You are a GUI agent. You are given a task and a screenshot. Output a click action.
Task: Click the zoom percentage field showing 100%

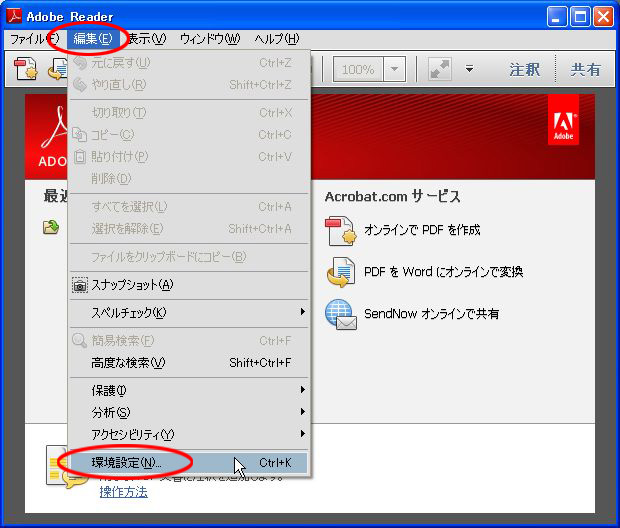[358, 70]
